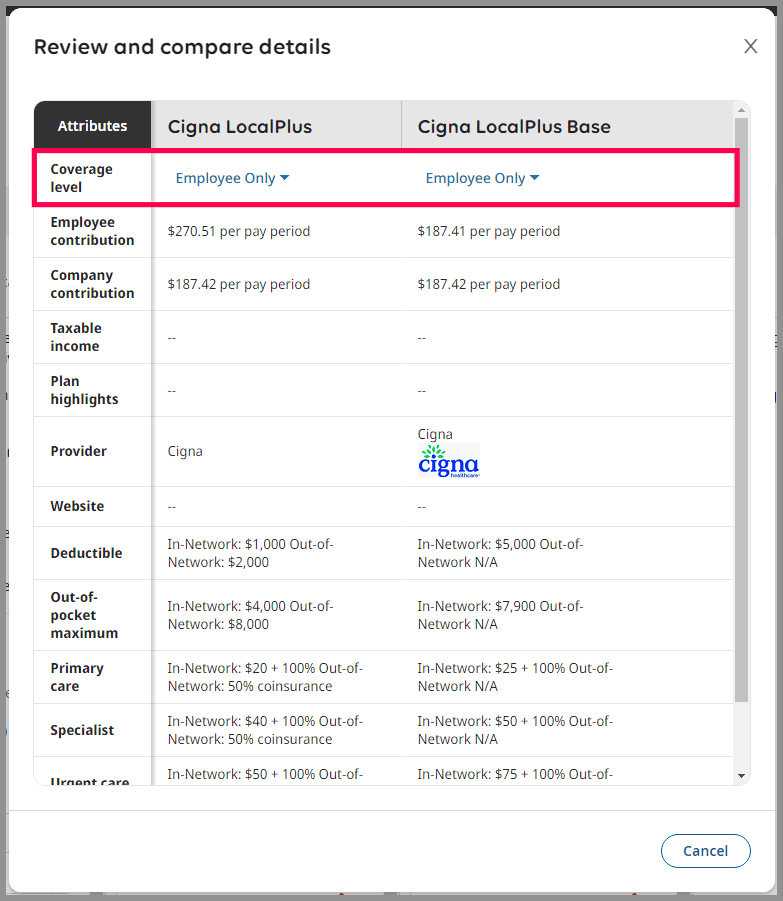Click the scrollbar up arrow
This screenshot has width=783, height=901.
(741, 109)
